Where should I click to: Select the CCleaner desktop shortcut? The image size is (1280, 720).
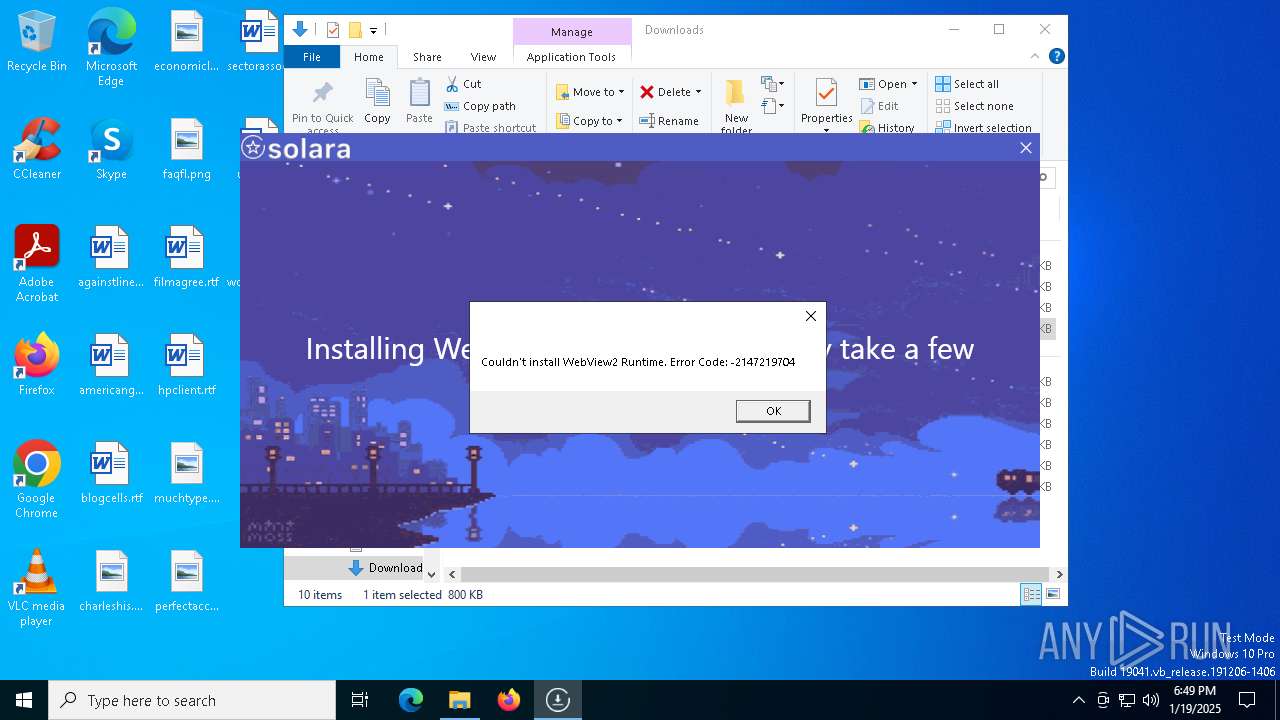click(37, 149)
